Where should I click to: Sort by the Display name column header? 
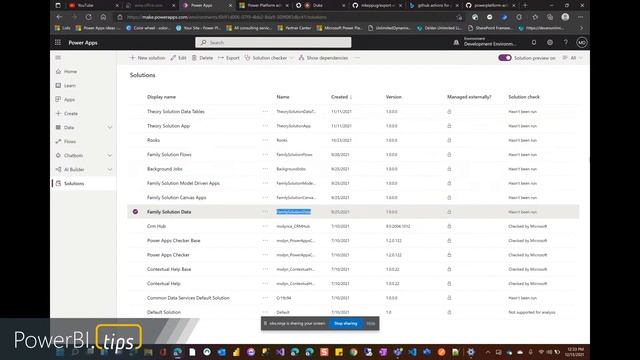(x=161, y=97)
